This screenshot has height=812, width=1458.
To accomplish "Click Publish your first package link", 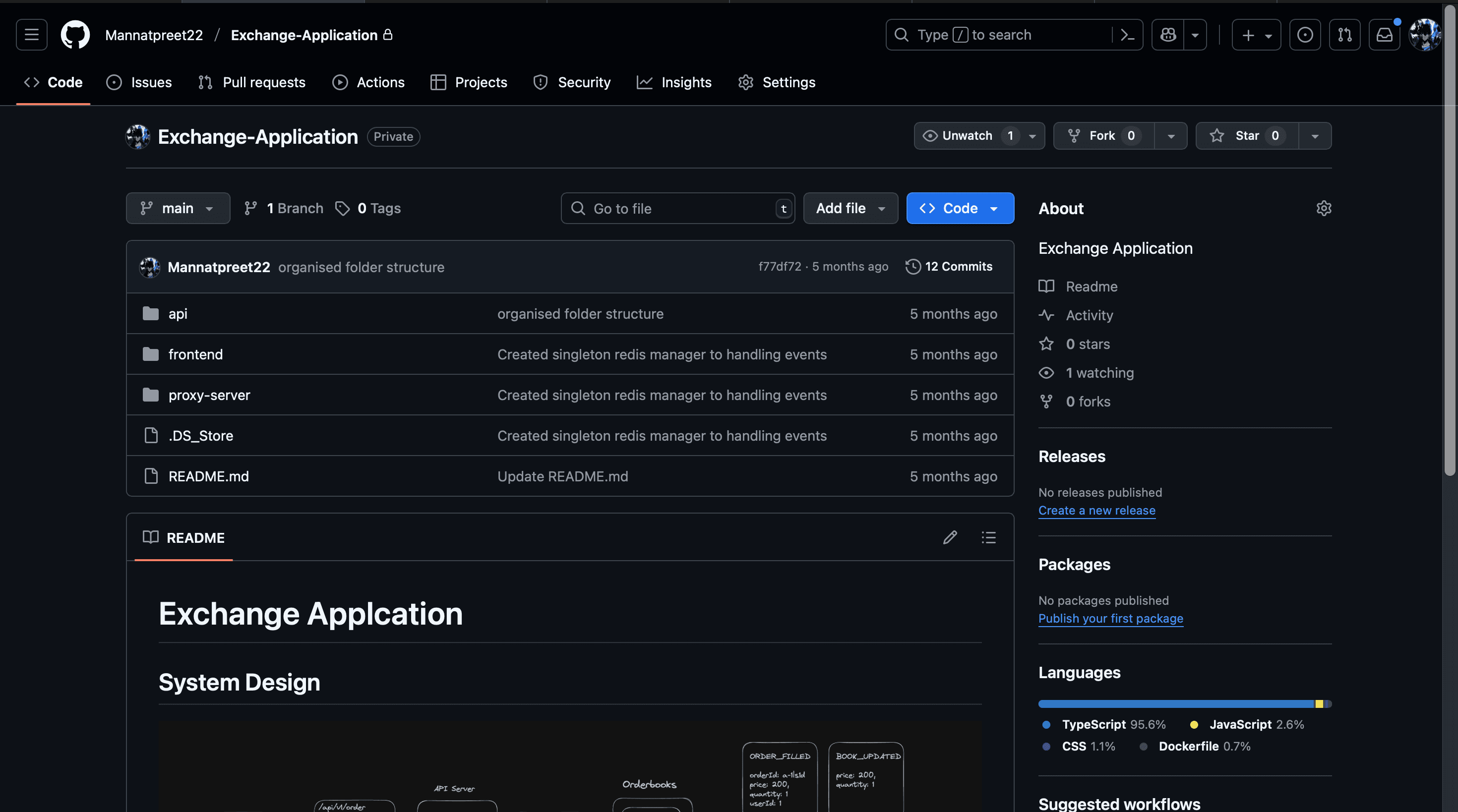I will (x=1110, y=619).
